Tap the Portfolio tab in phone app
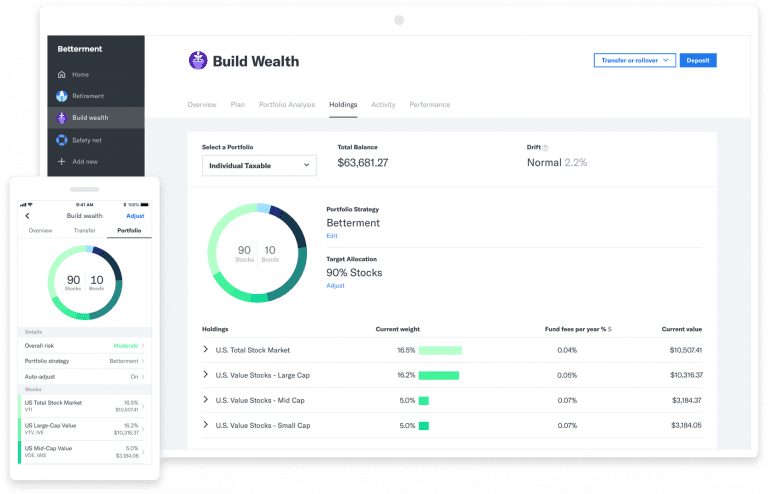The image size is (768, 494). click(x=129, y=230)
